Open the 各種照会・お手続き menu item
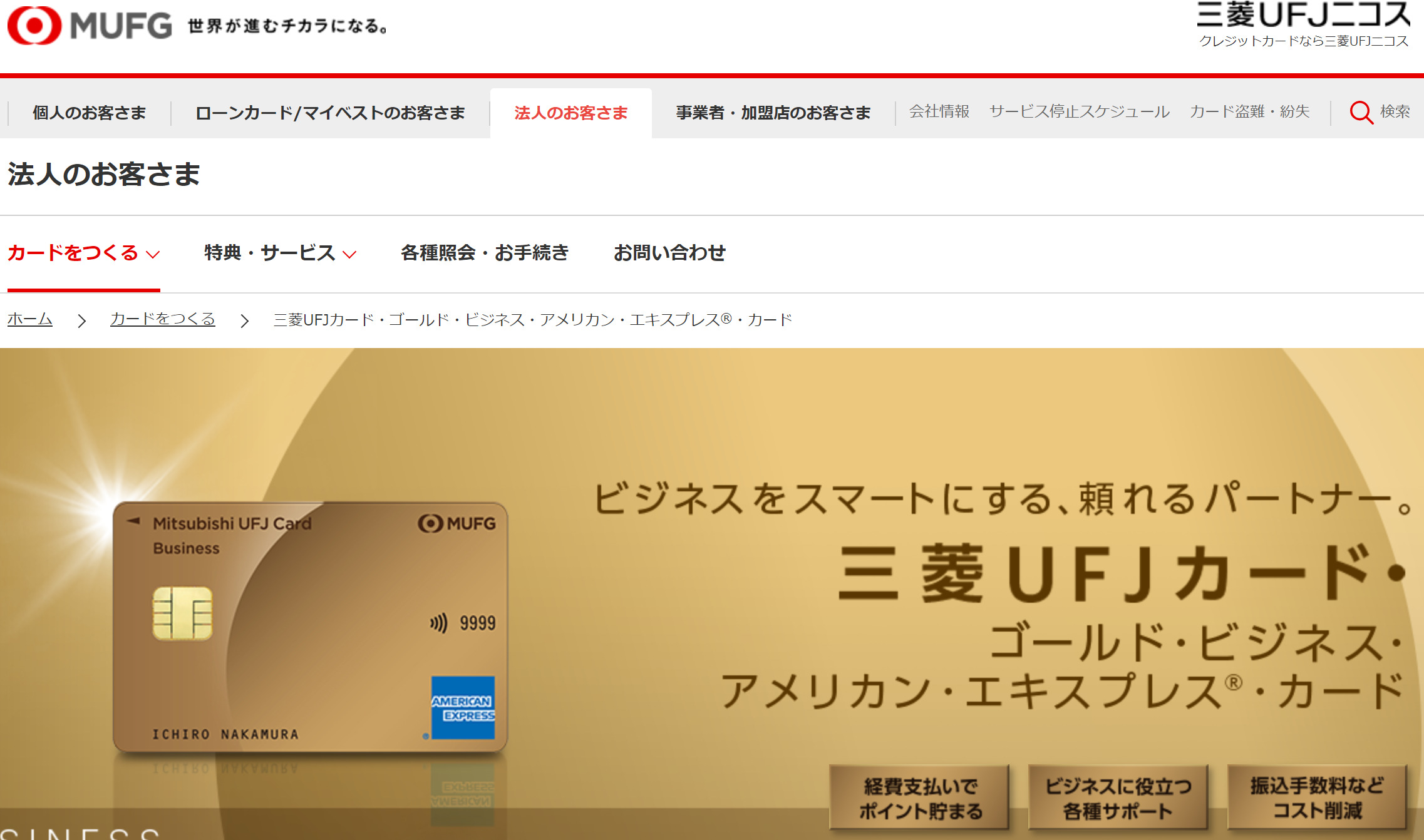1424x840 pixels. point(484,253)
